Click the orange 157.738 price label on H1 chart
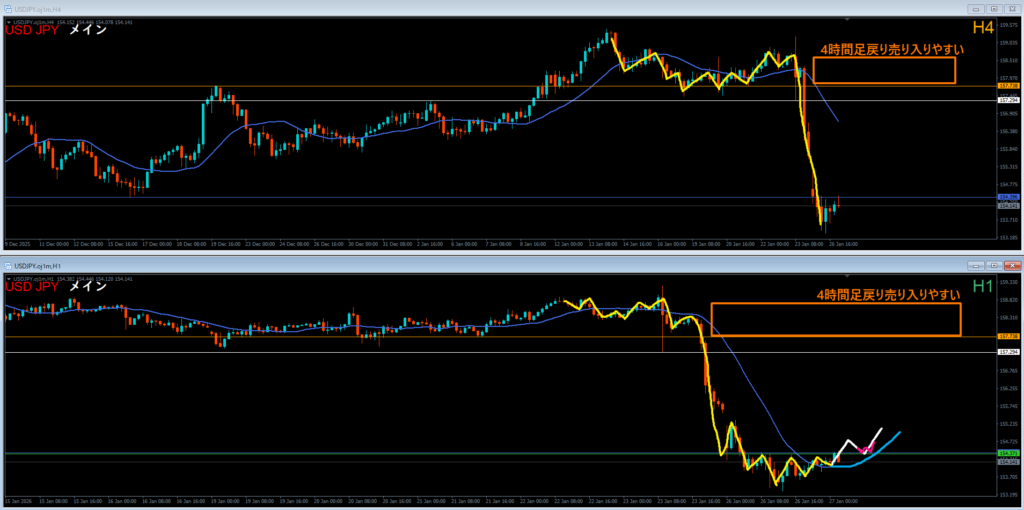Viewport: 1024px width, 510px height. tap(1009, 336)
